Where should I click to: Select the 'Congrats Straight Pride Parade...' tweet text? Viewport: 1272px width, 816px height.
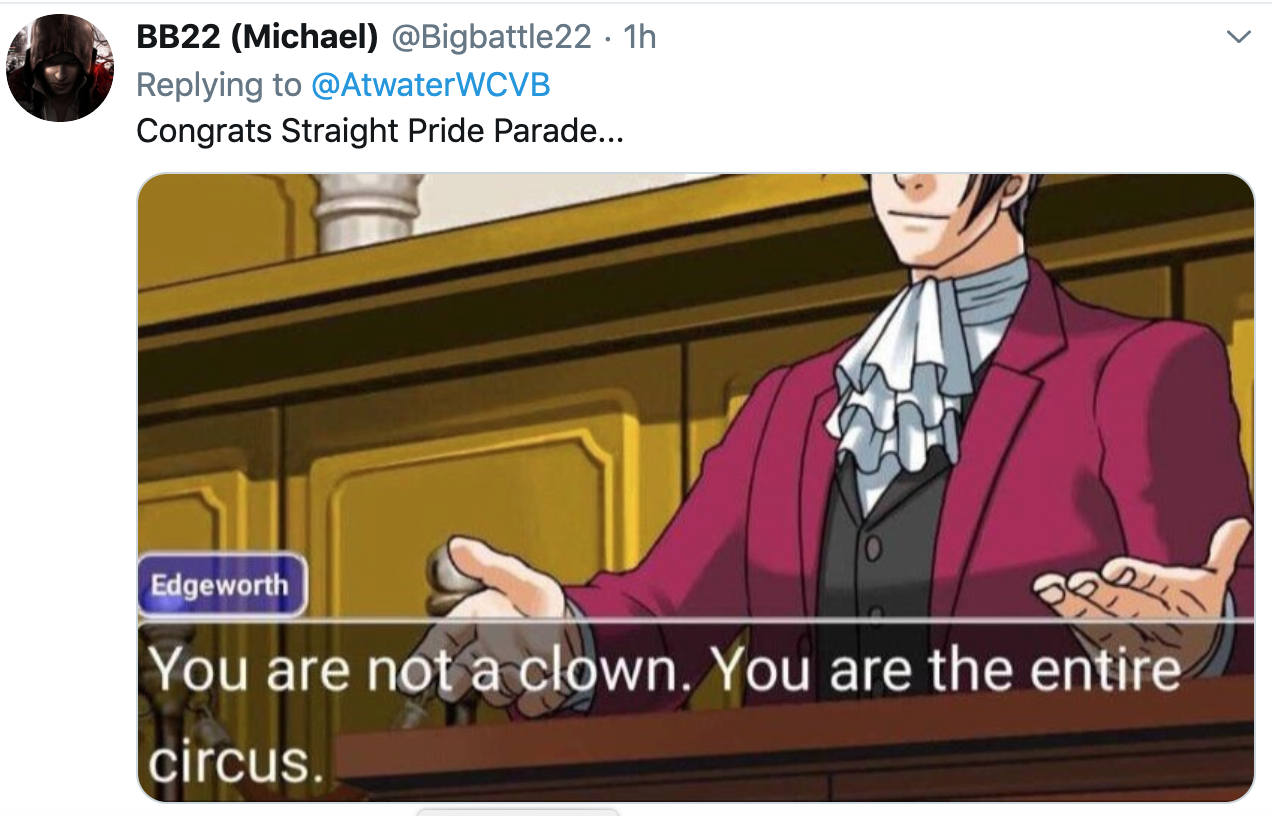379,131
